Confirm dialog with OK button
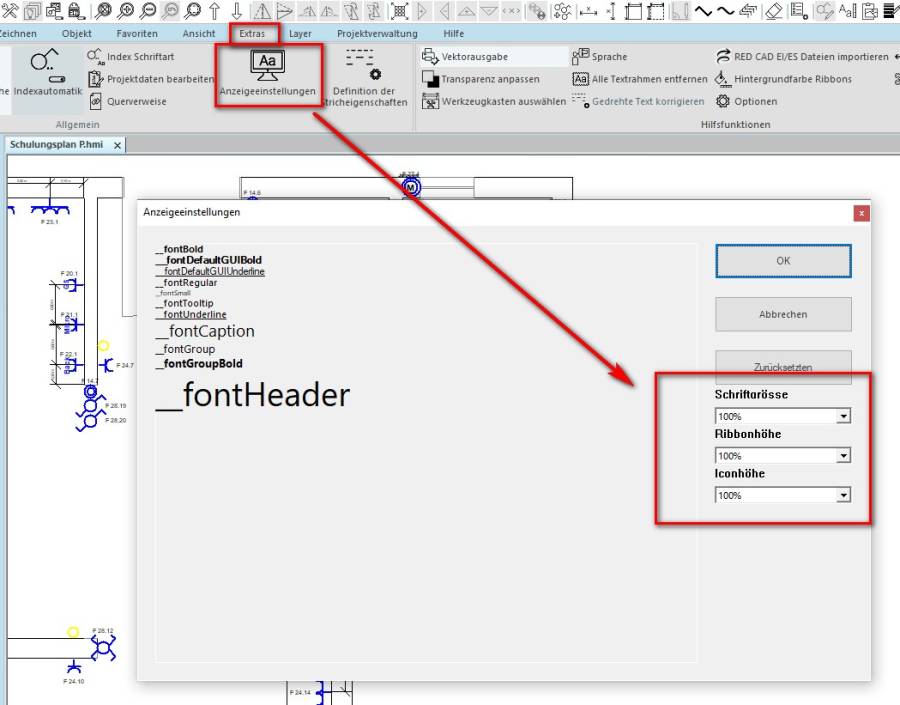This screenshot has width=900, height=705. (783, 261)
